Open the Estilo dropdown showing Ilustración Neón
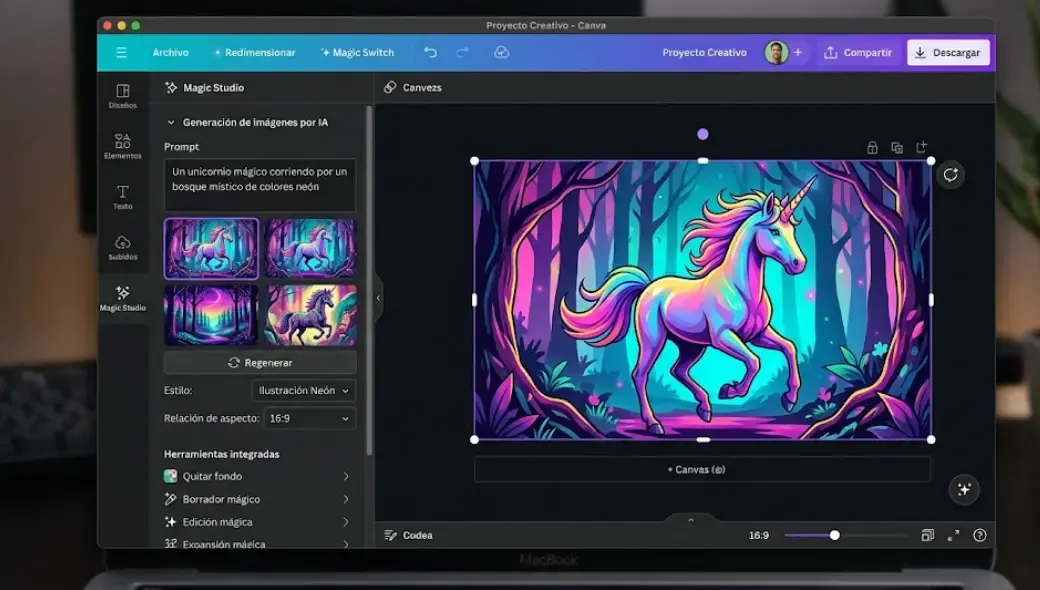Viewport: 1040px width, 590px height. tap(302, 390)
